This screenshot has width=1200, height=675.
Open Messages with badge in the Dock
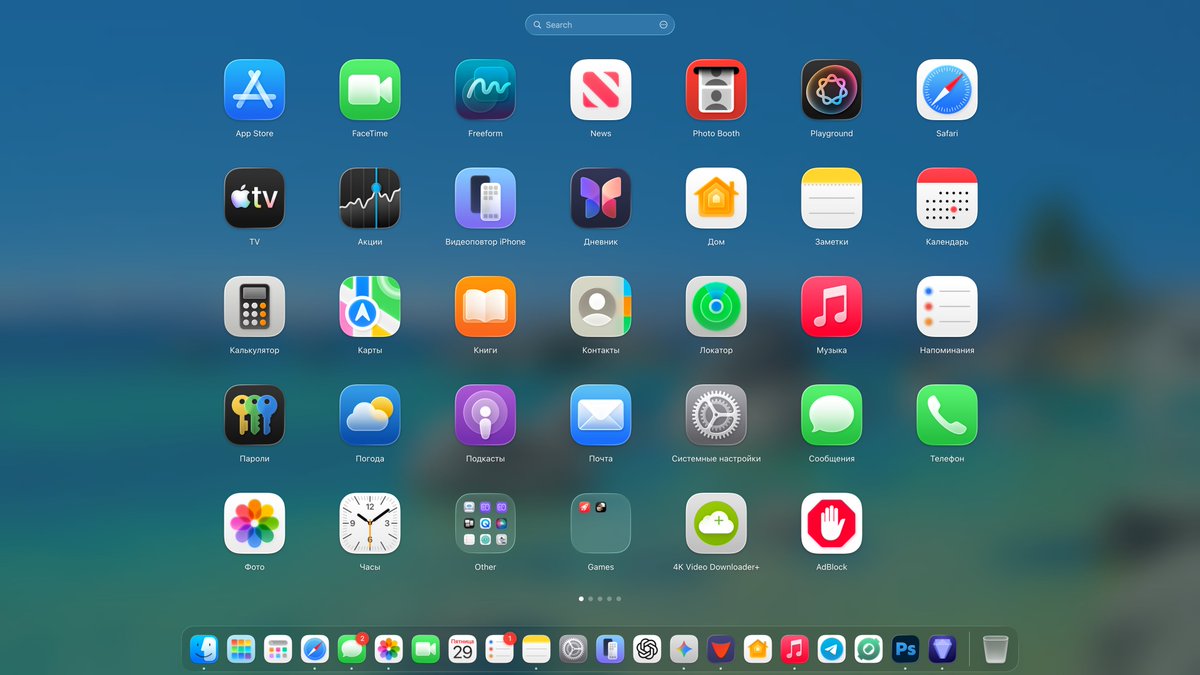[351, 649]
